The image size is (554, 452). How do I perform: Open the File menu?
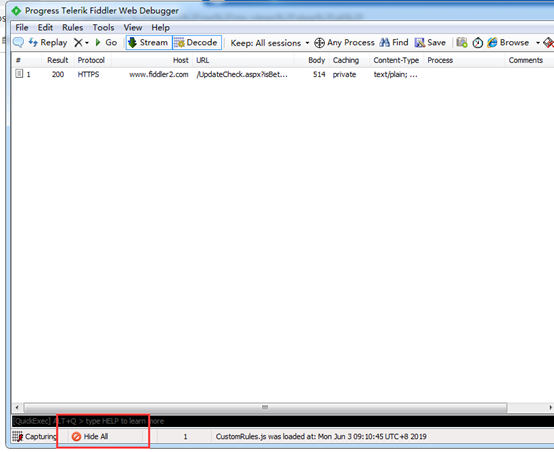pyautogui.click(x=22, y=28)
